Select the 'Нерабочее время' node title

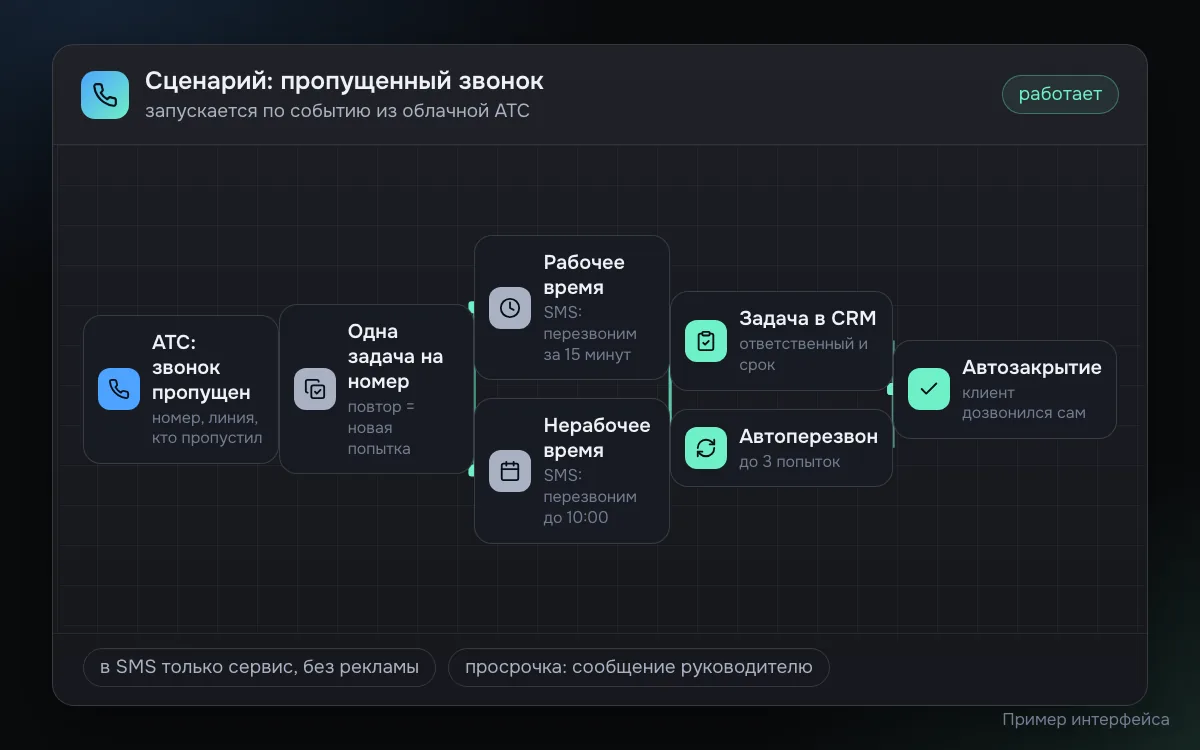597,438
